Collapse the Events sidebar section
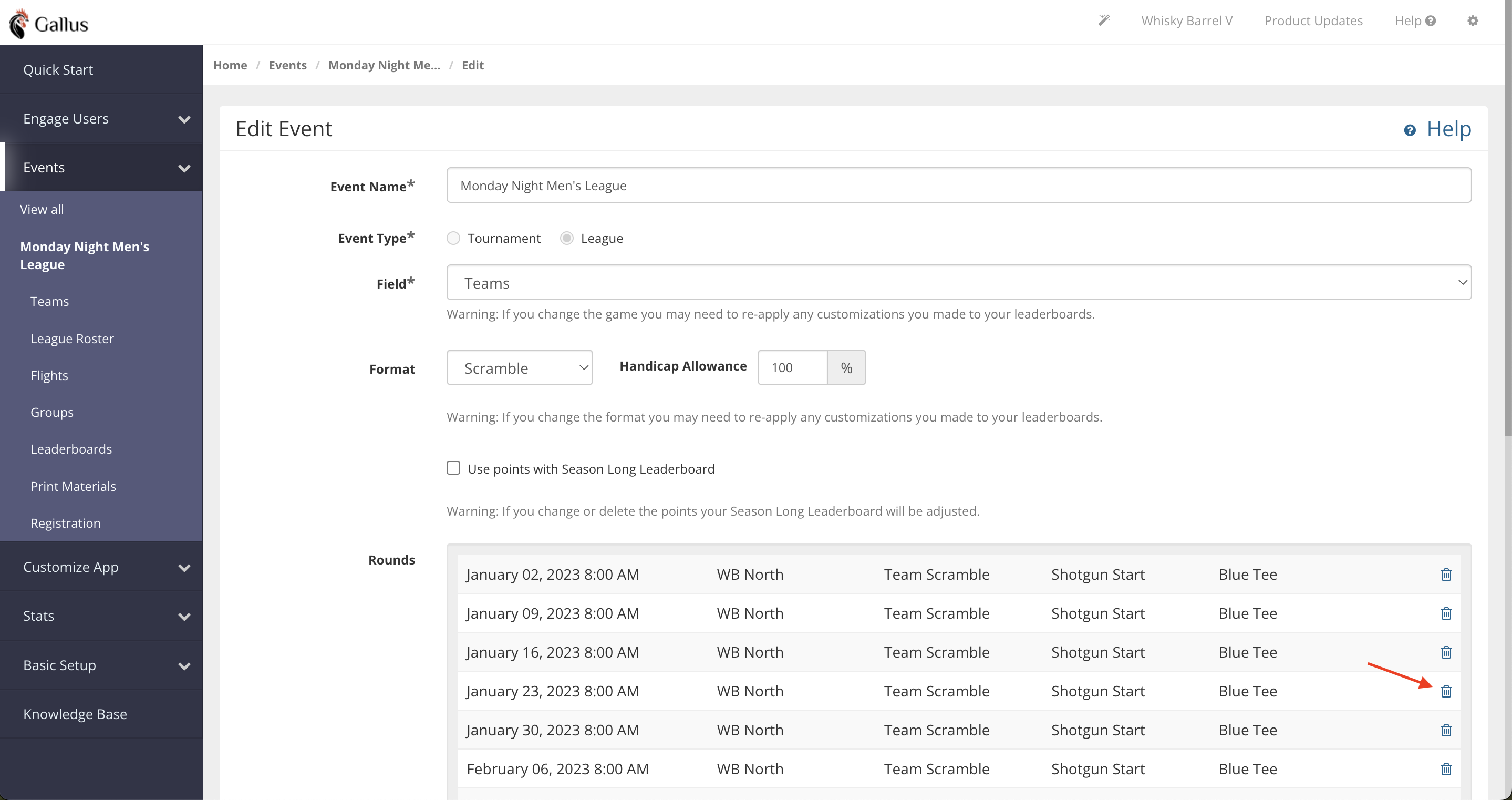This screenshot has width=1512, height=800. click(101, 167)
